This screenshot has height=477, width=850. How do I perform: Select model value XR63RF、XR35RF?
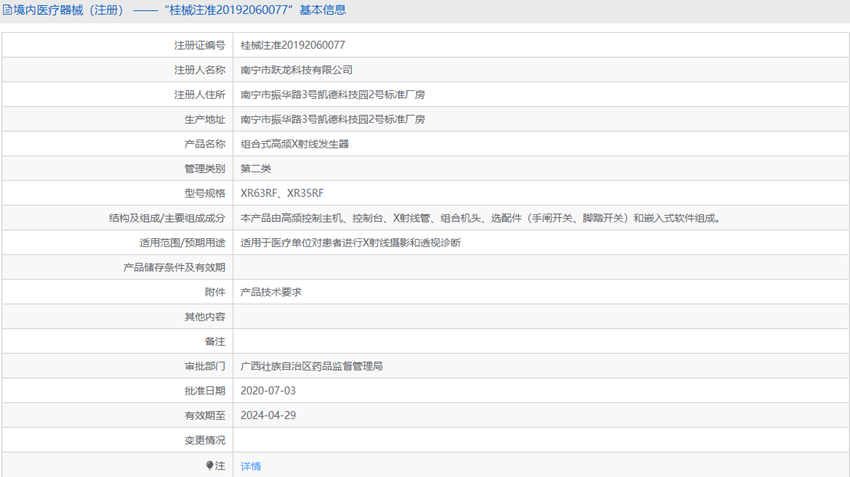coord(282,193)
